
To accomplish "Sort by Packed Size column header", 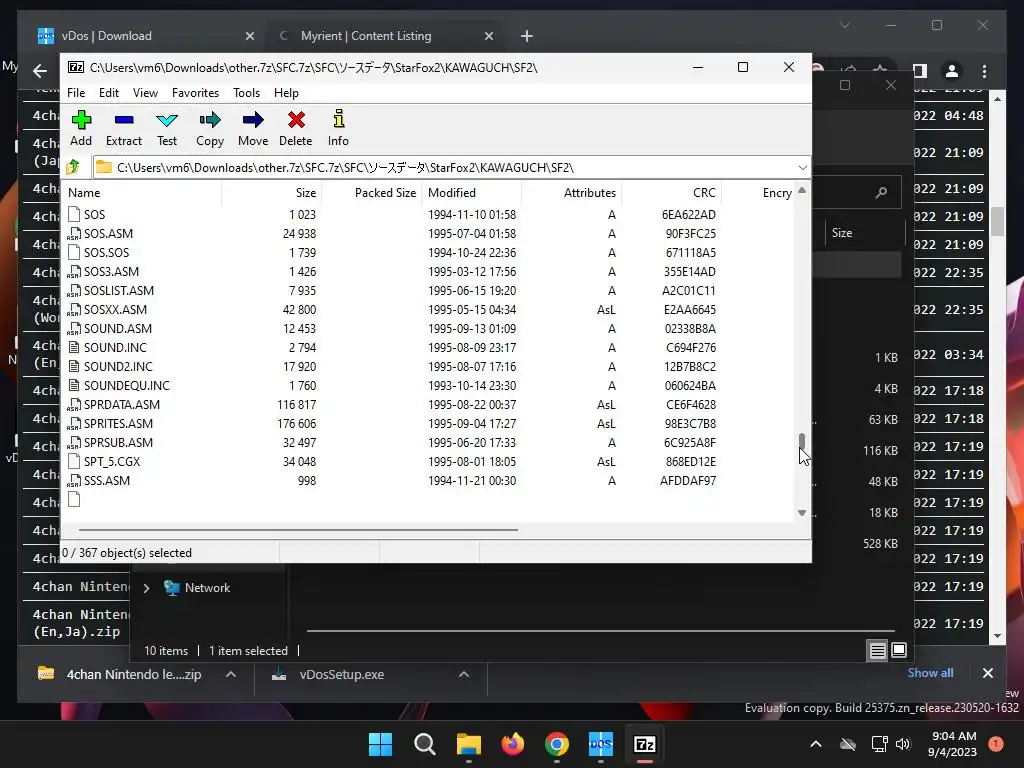I will pos(372,193).
